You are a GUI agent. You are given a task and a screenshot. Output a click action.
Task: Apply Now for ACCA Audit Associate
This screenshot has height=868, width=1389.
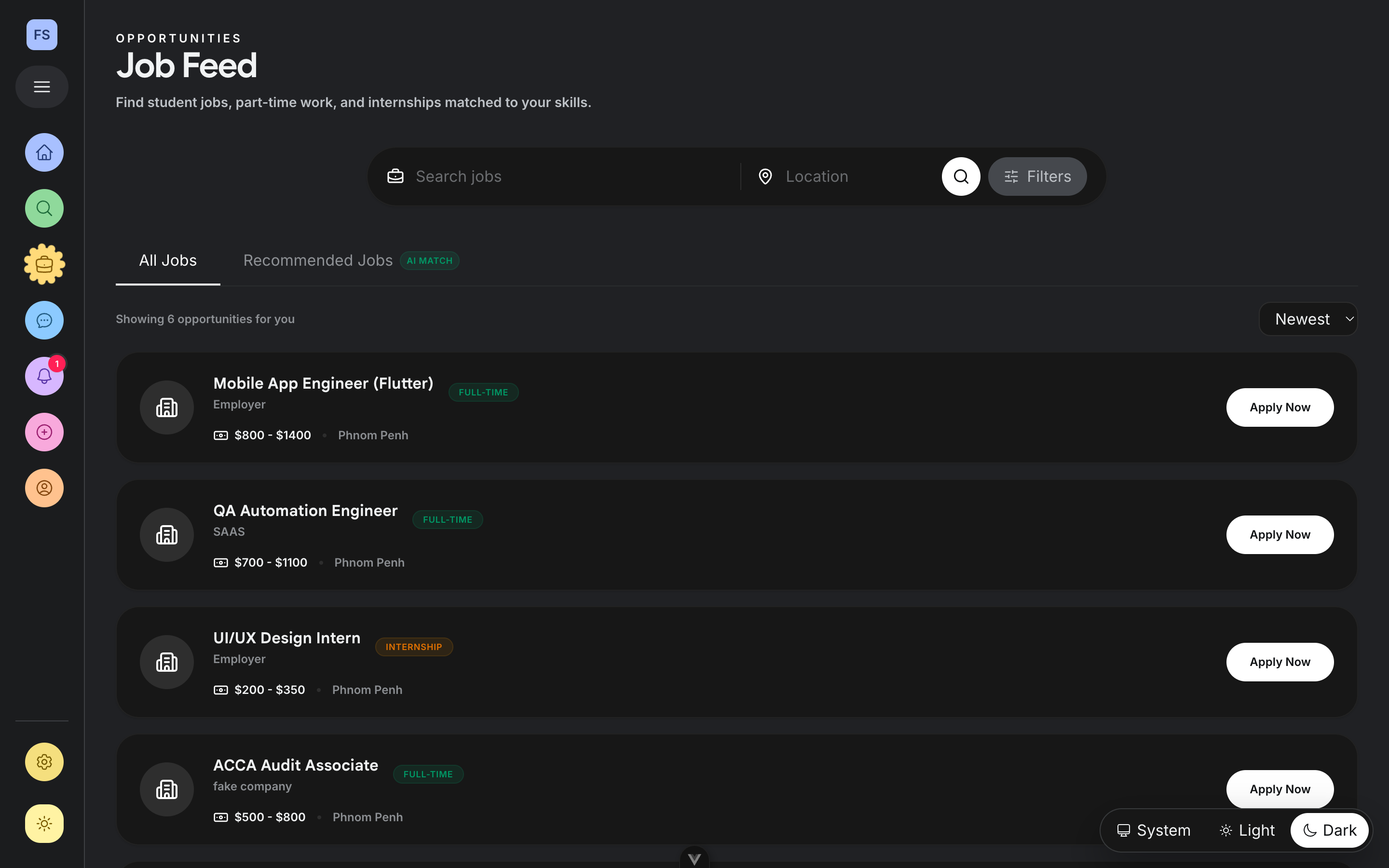click(x=1280, y=789)
